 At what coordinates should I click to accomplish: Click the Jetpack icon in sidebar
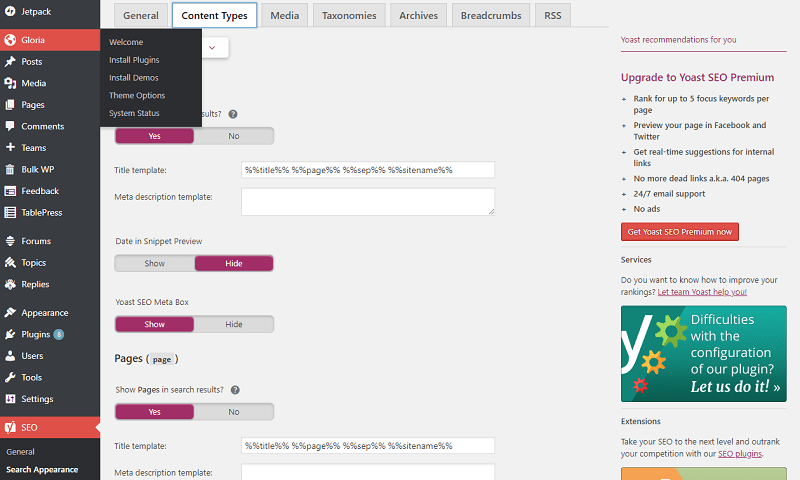point(10,11)
